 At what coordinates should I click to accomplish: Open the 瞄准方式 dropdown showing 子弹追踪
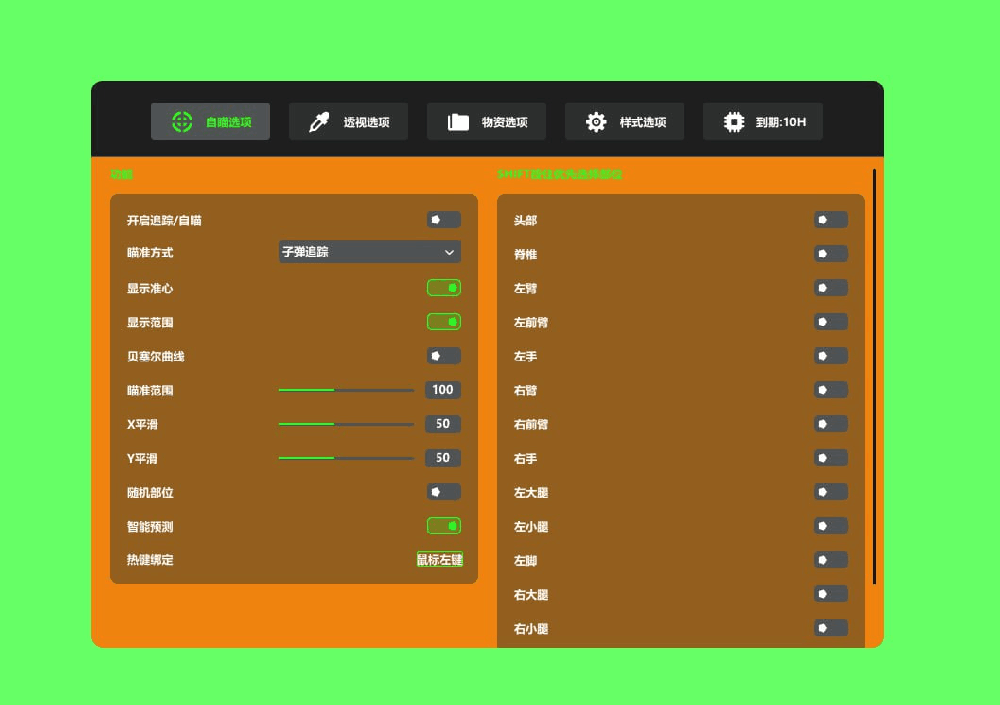[x=370, y=252]
